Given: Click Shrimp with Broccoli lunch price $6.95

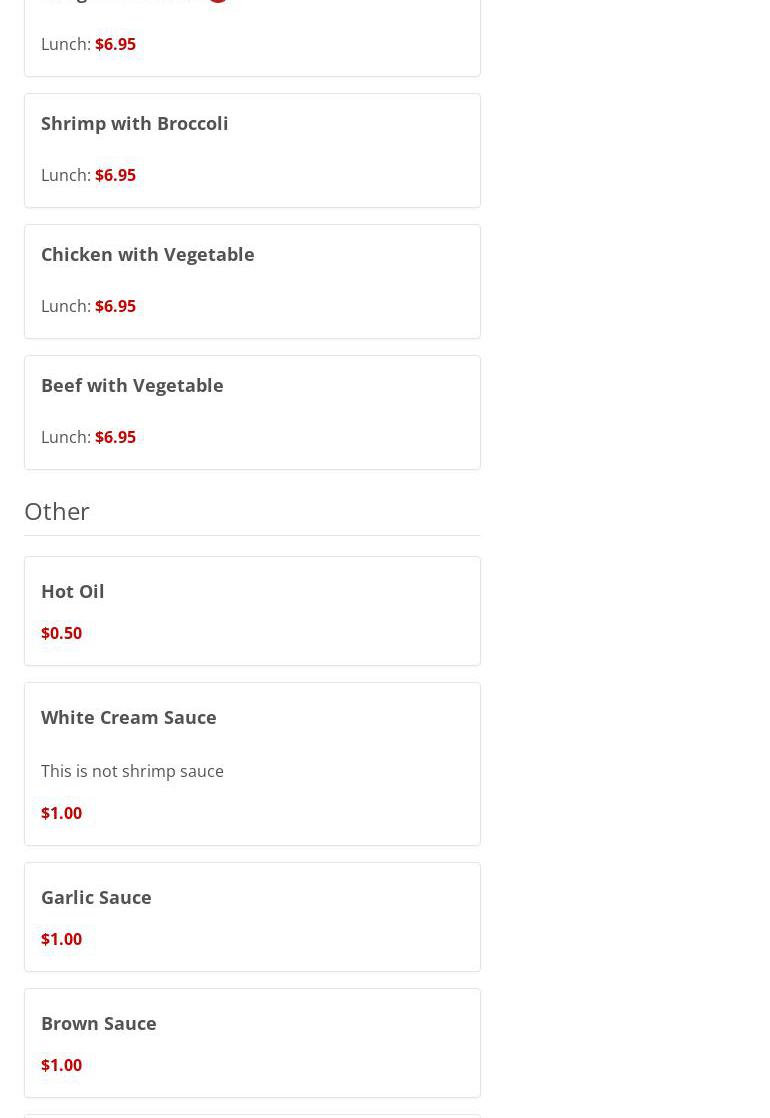Looking at the screenshot, I should (x=115, y=175).
